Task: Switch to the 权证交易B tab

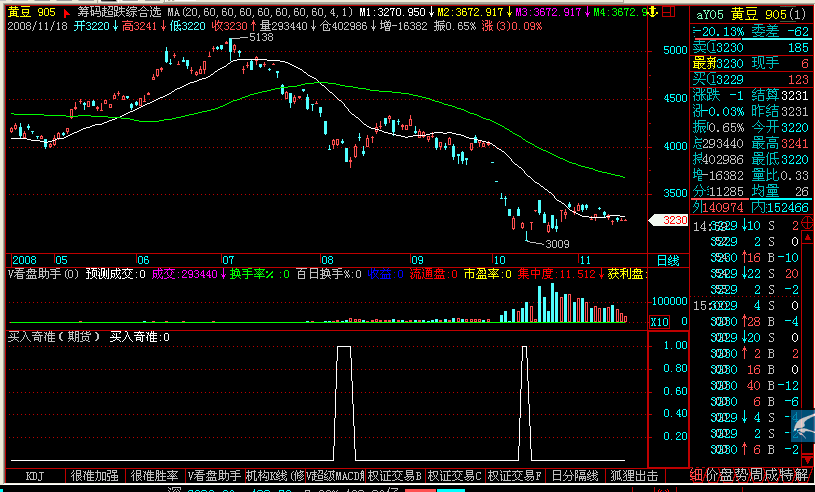Action: point(395,476)
